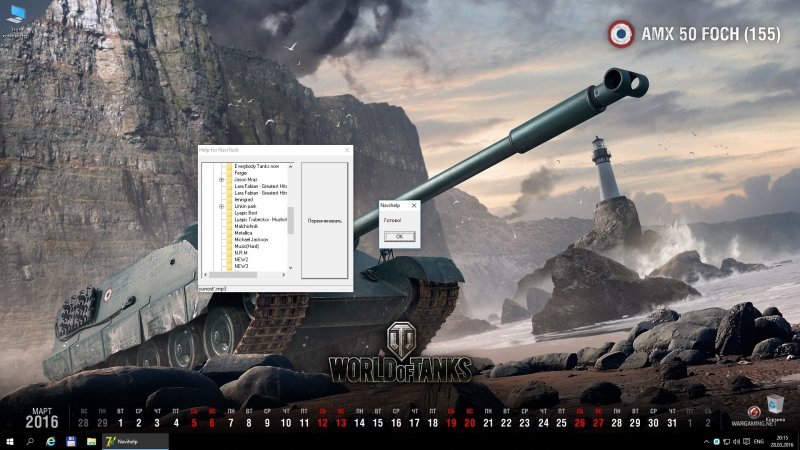Expand the Jason Mraz folder node
This screenshot has height=450, width=800.
pos(221,180)
